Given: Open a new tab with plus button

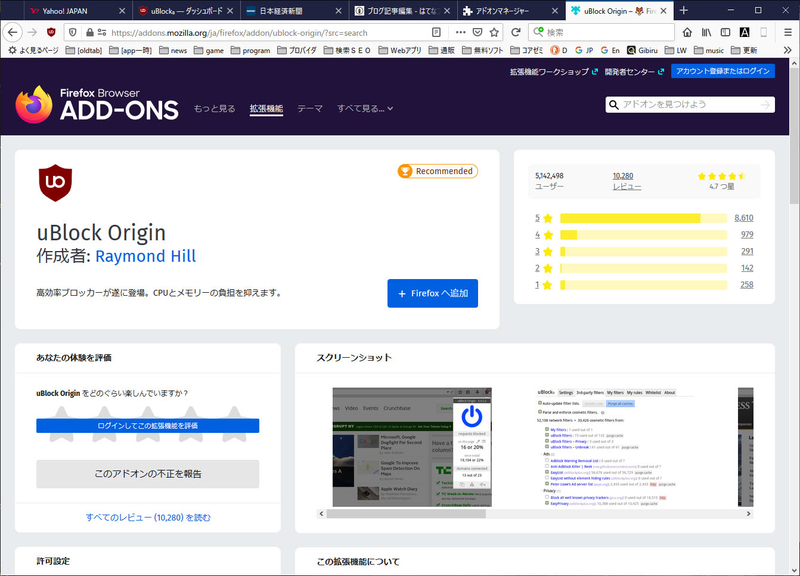Looking at the screenshot, I should pyautogui.click(x=684, y=10).
